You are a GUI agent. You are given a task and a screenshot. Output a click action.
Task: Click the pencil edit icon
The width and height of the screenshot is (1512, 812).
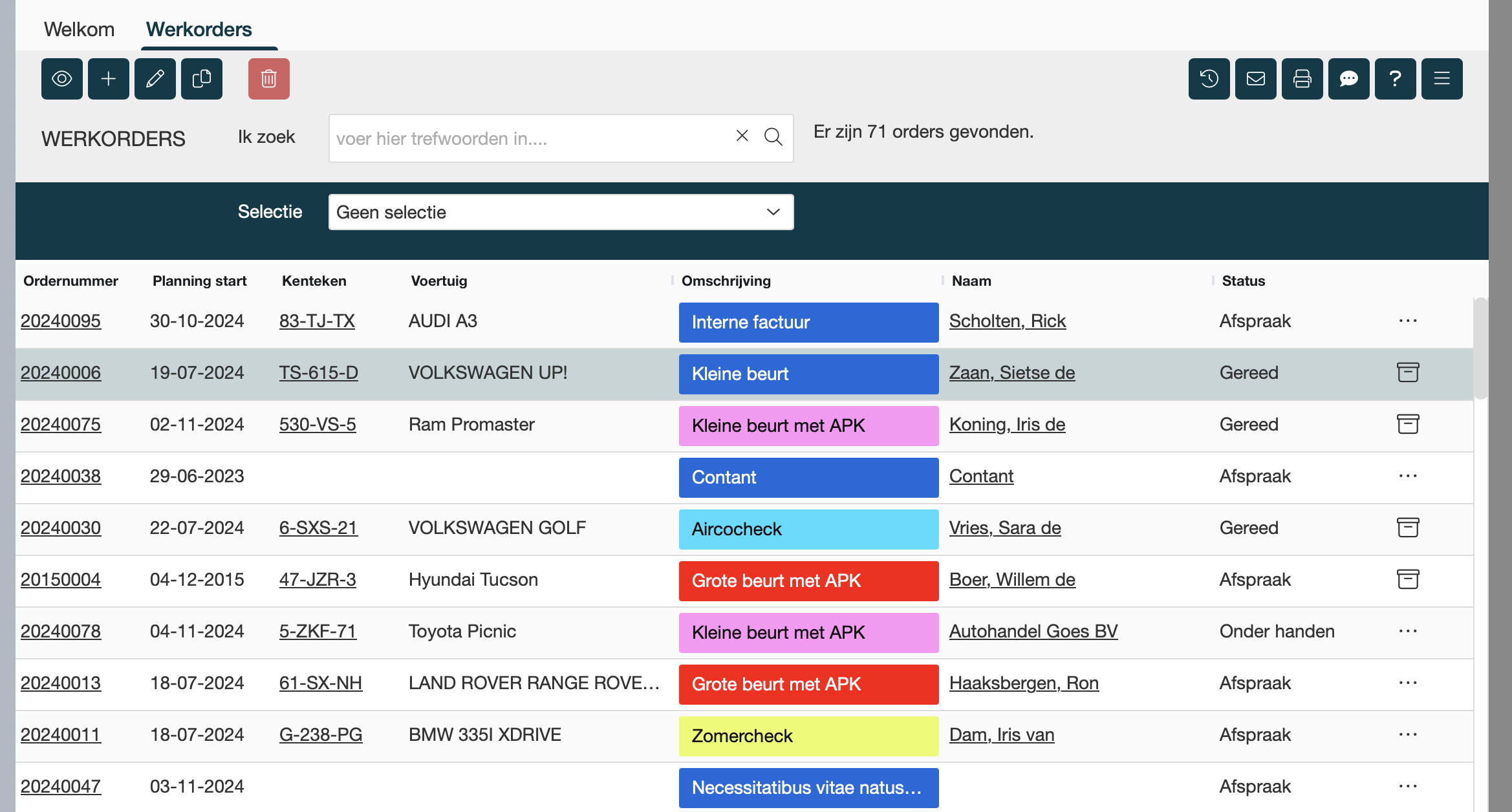pos(155,79)
